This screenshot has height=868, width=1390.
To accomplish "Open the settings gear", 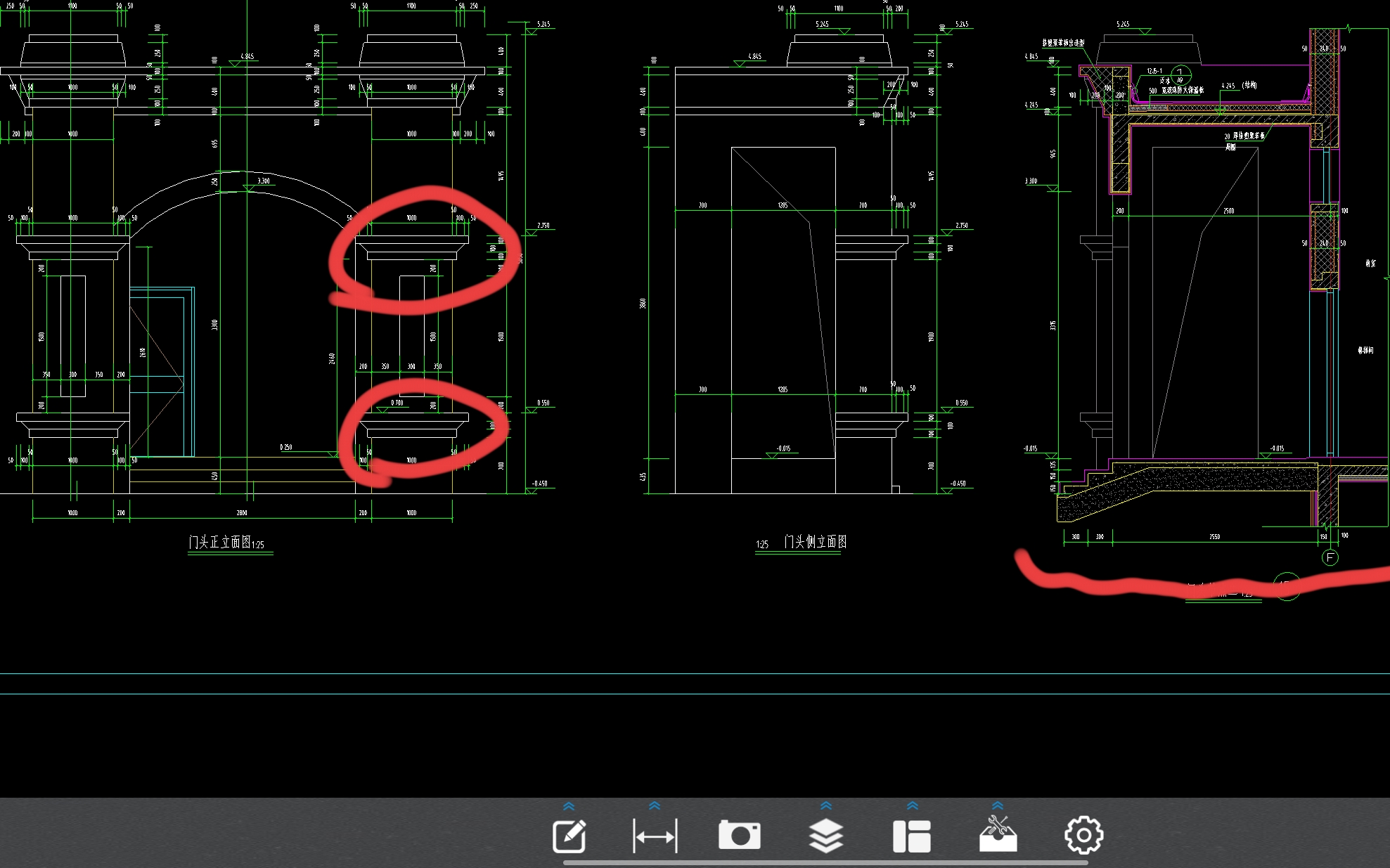I will tap(1083, 835).
